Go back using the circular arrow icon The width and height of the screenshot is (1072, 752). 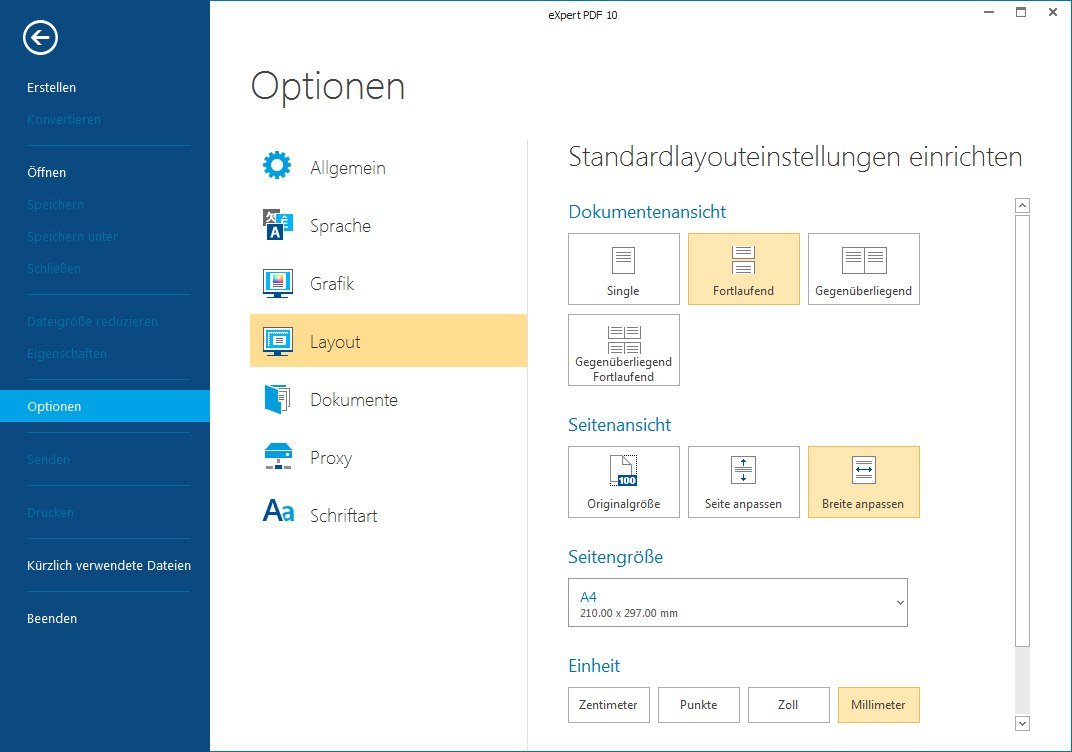point(40,37)
